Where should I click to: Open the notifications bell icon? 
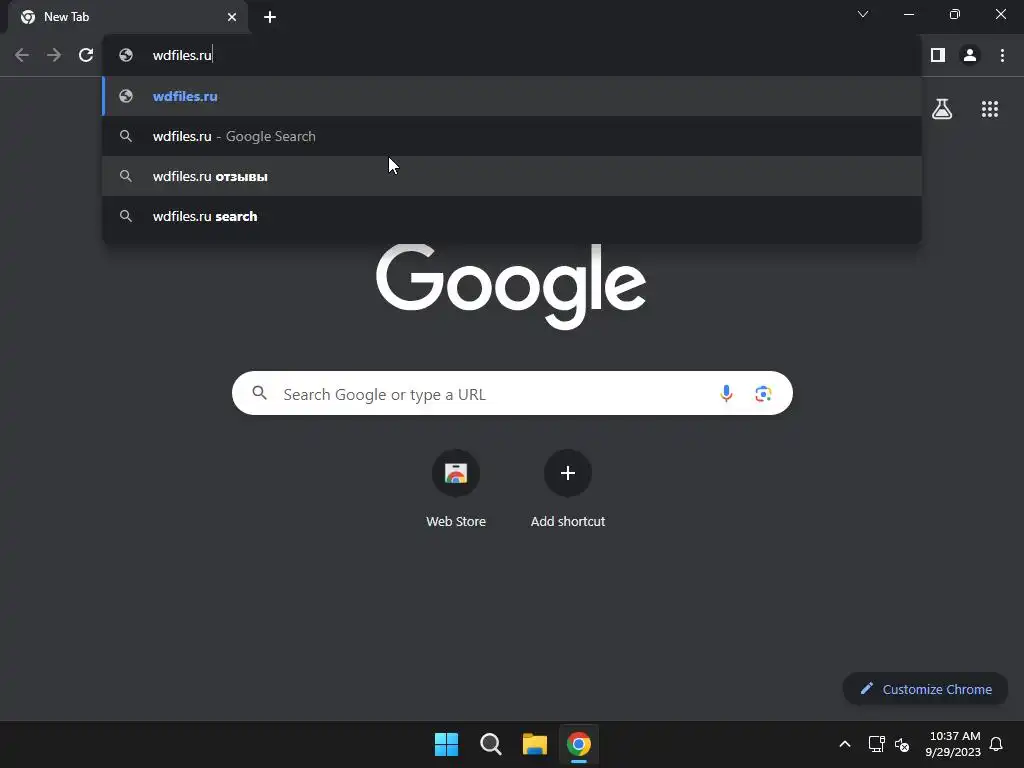(996, 744)
